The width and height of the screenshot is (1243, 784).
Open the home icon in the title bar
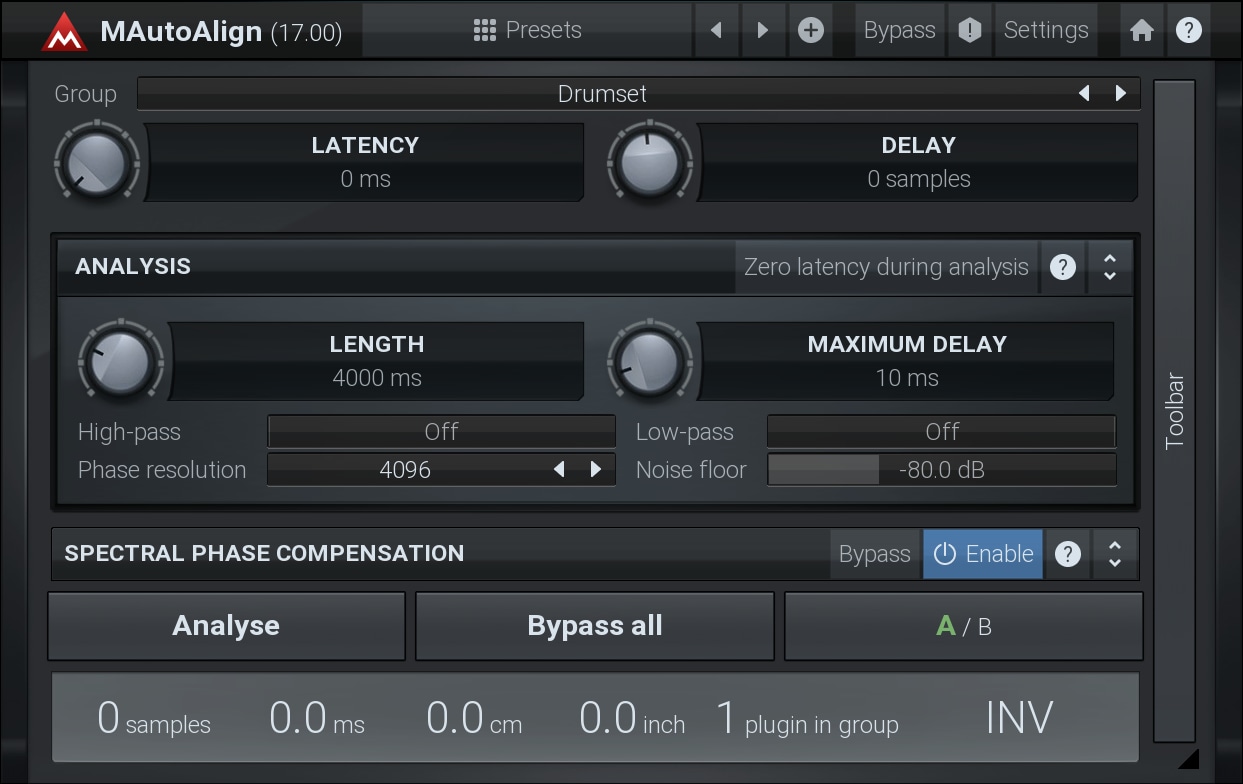tap(1141, 31)
